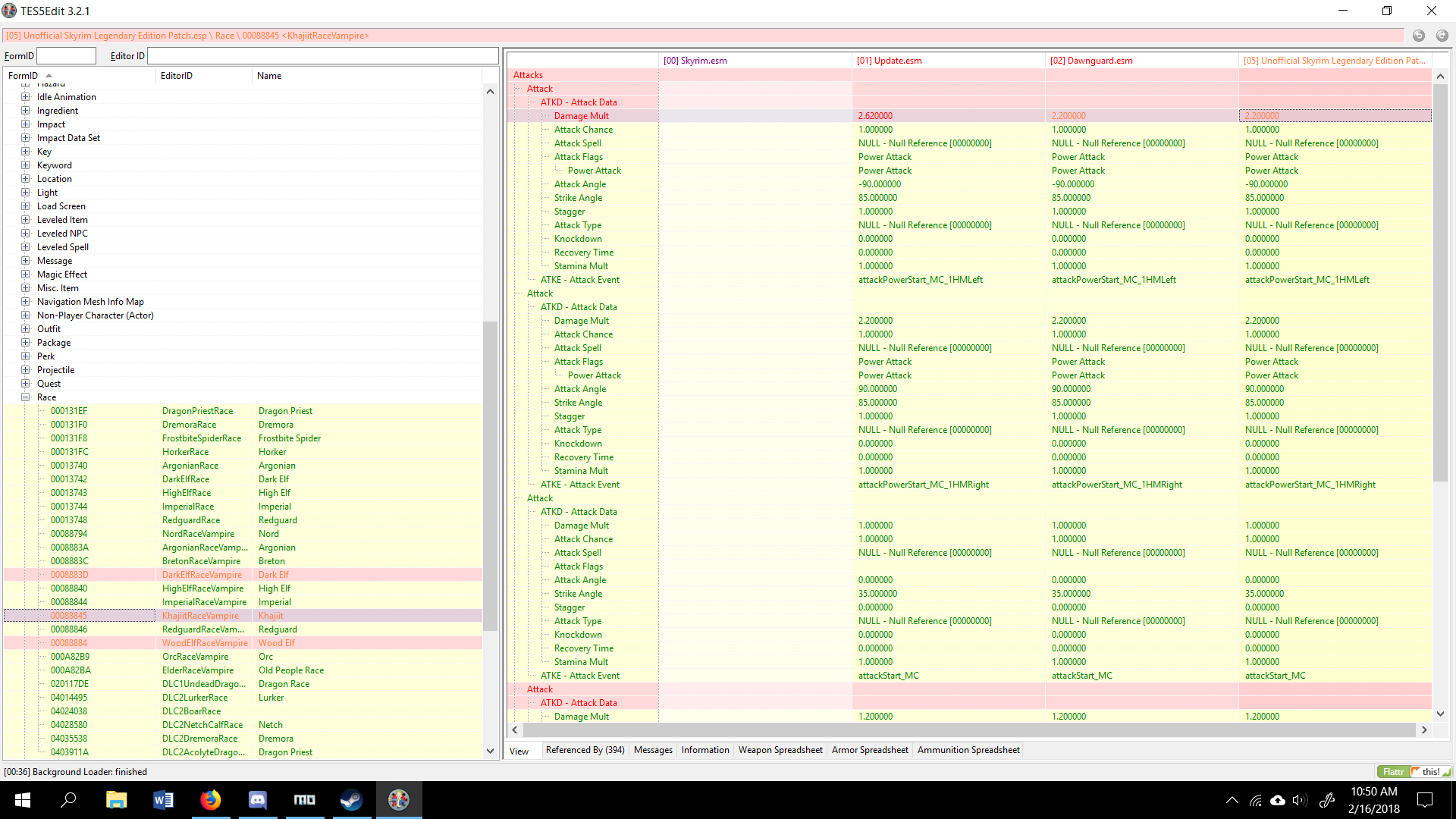Open Steam from the taskbar
The height and width of the screenshot is (819, 1456).
(x=352, y=800)
